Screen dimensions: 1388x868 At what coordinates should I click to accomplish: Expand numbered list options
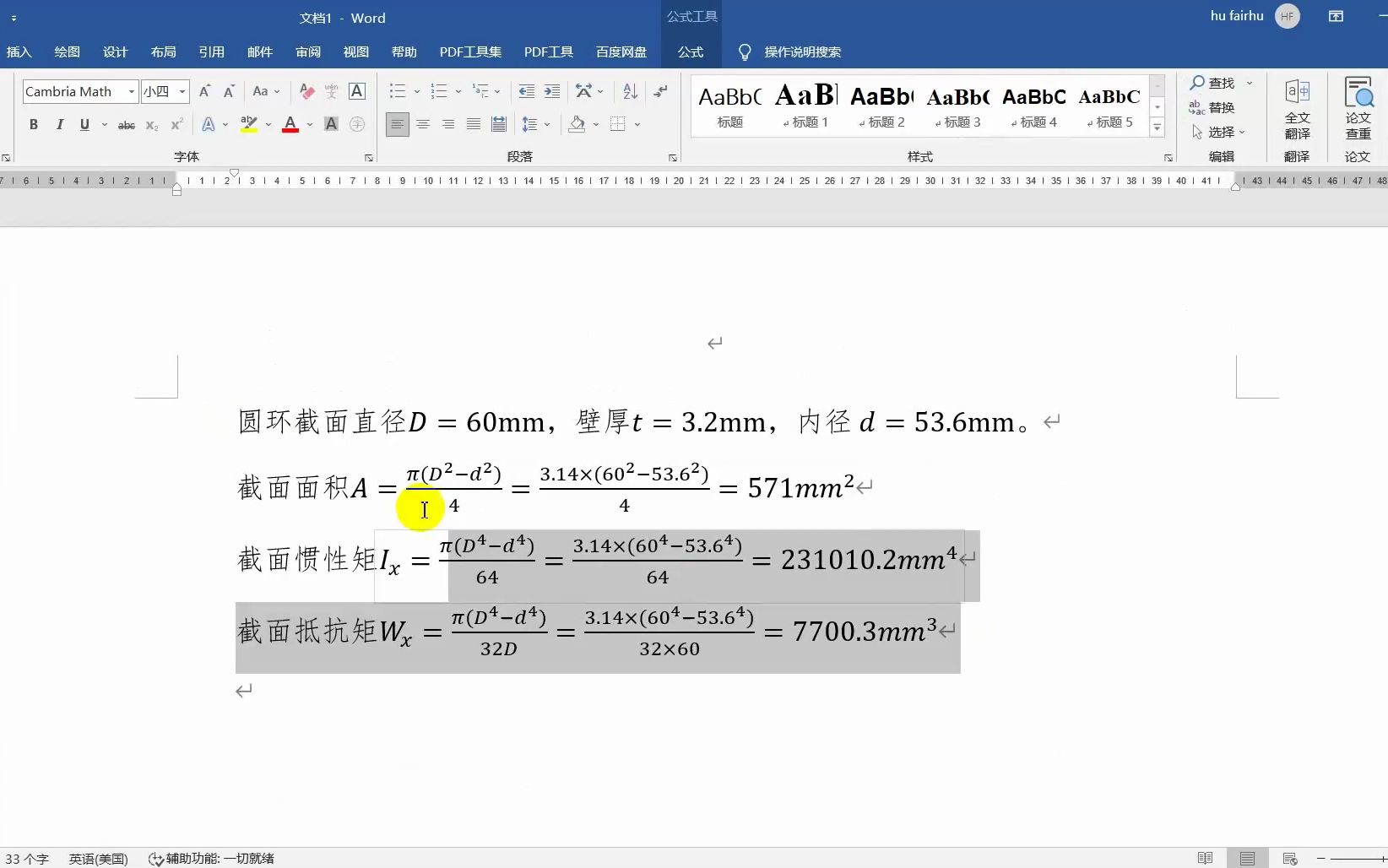pos(458,91)
